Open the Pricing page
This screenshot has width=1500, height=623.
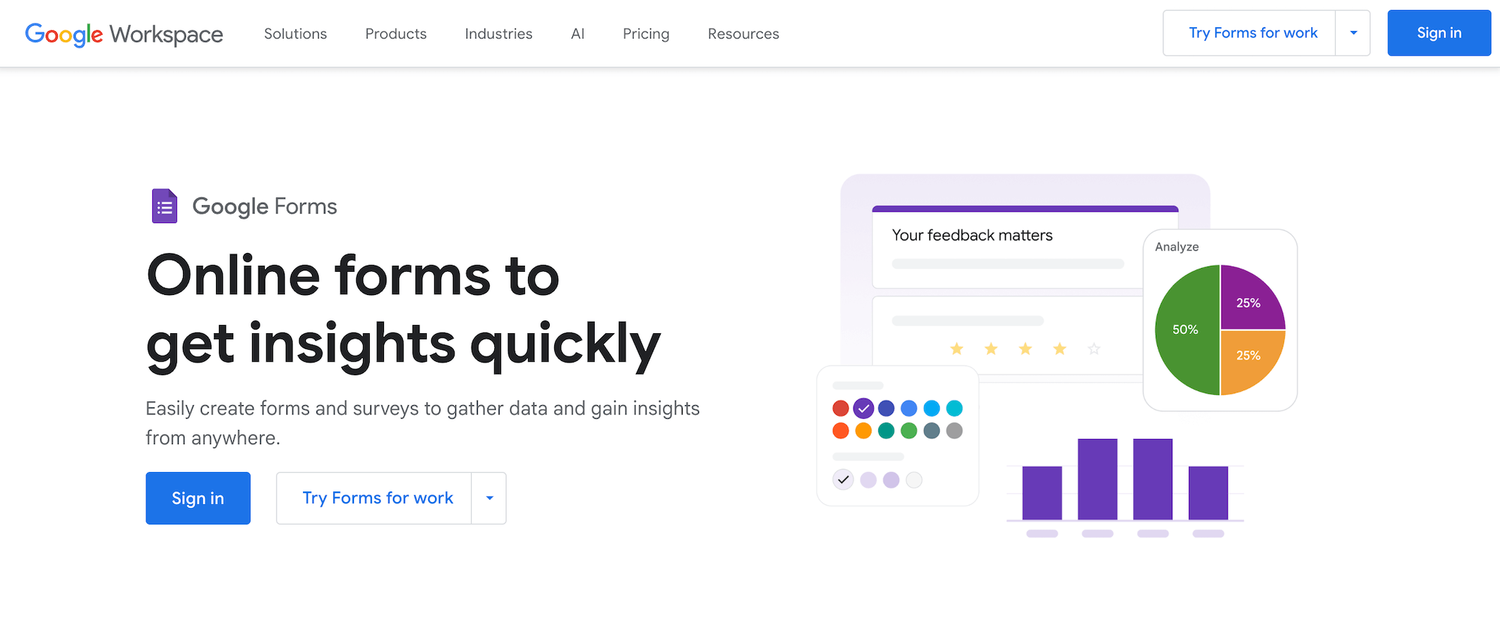coord(646,34)
